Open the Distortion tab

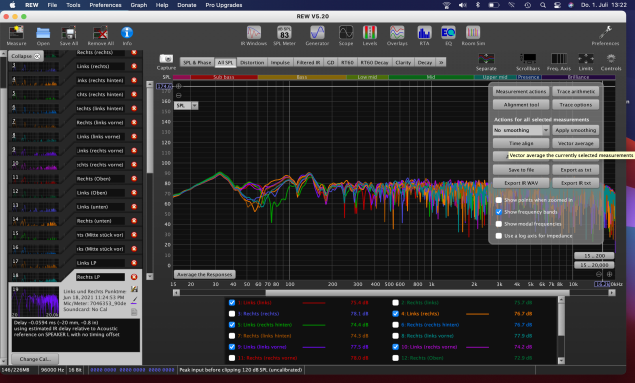point(252,62)
